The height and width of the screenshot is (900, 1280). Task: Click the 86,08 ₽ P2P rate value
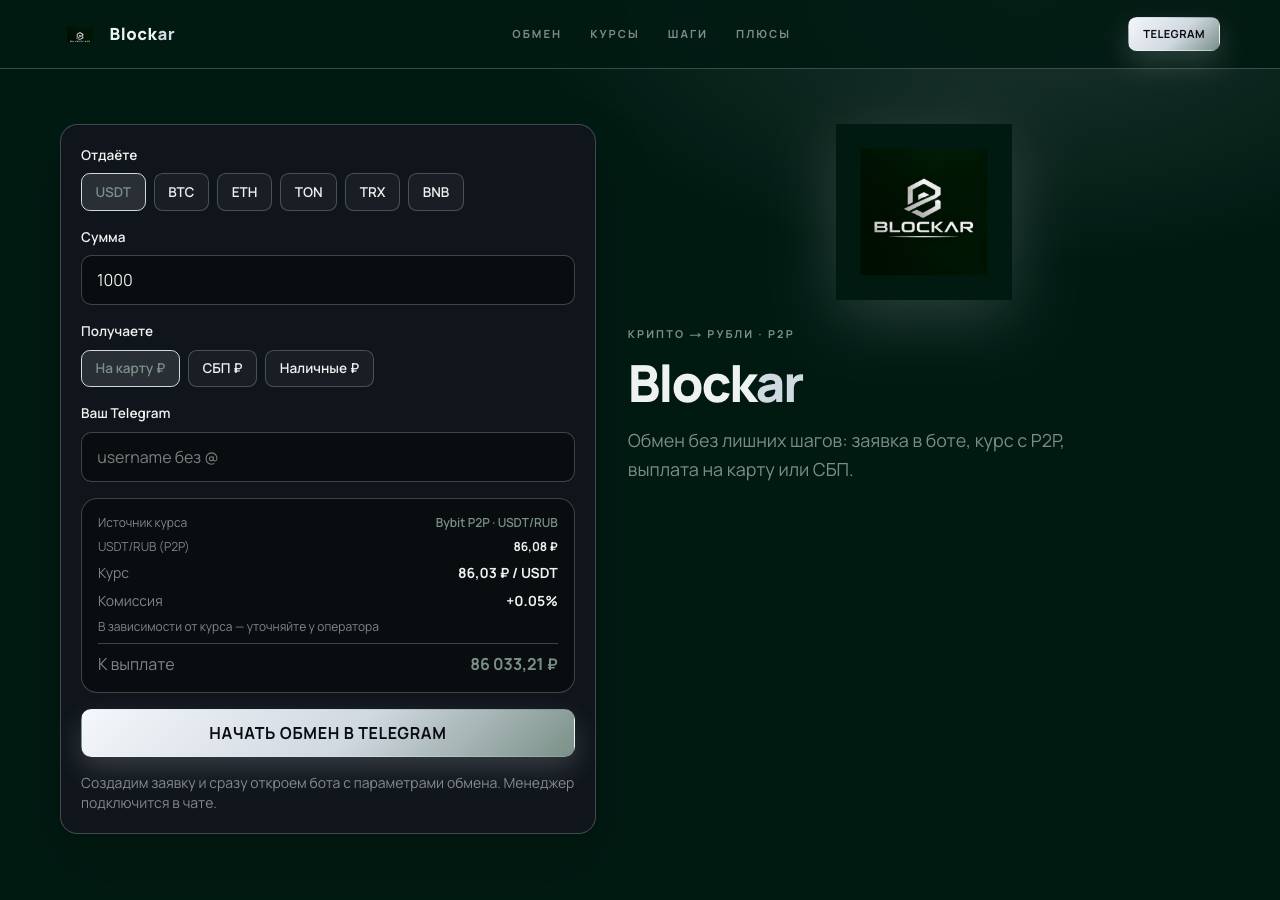(535, 547)
